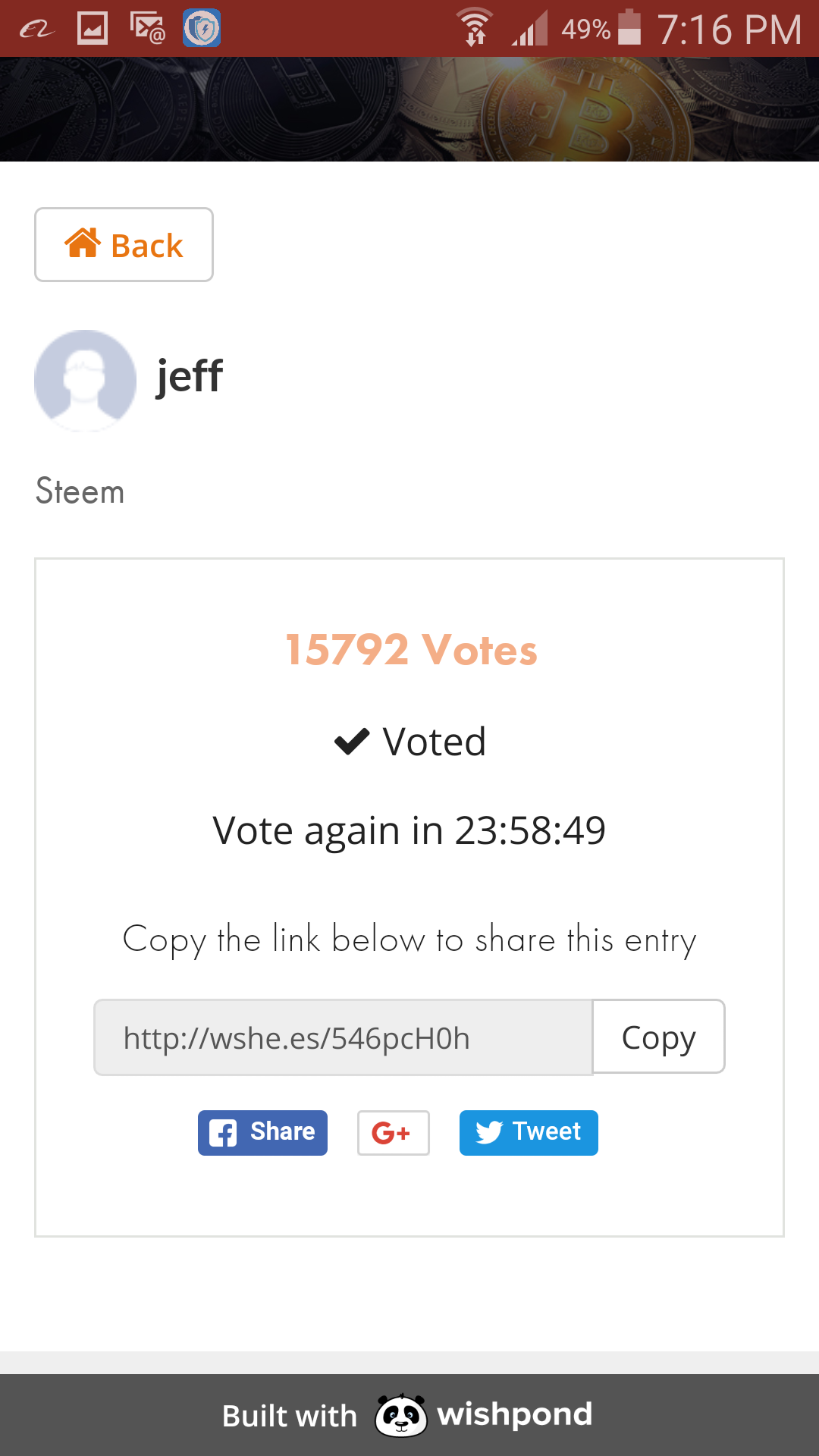The image size is (819, 1456).
Task: Tap the 15792 Votes count
Action: coord(411,650)
